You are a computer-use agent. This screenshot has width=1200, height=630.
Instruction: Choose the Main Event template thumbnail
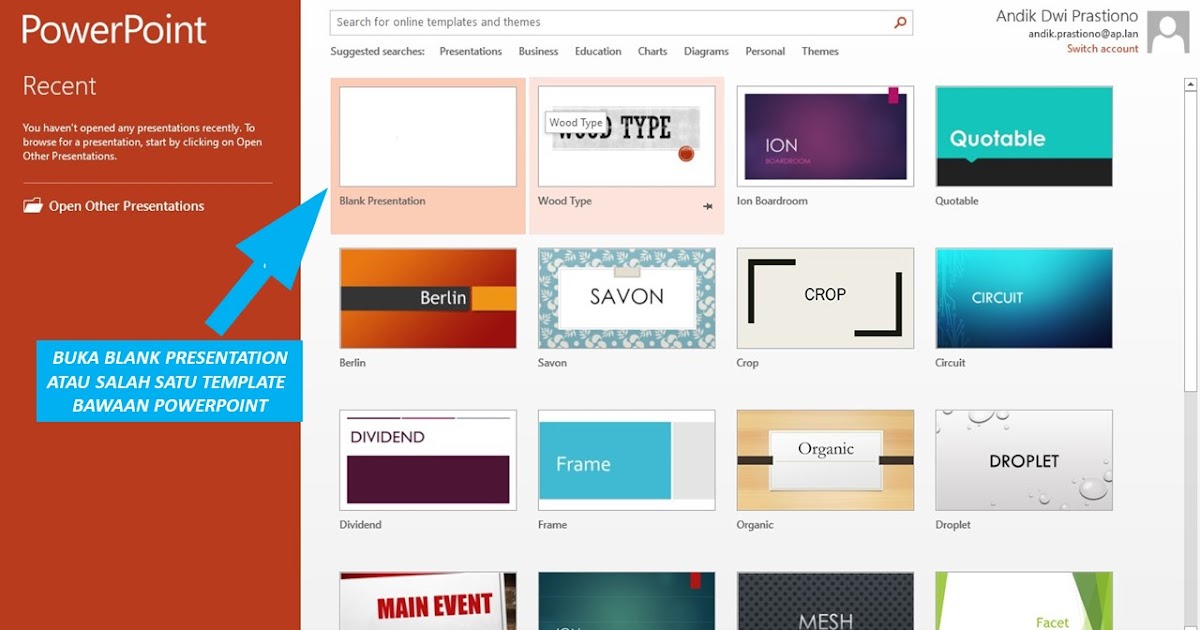(x=428, y=601)
